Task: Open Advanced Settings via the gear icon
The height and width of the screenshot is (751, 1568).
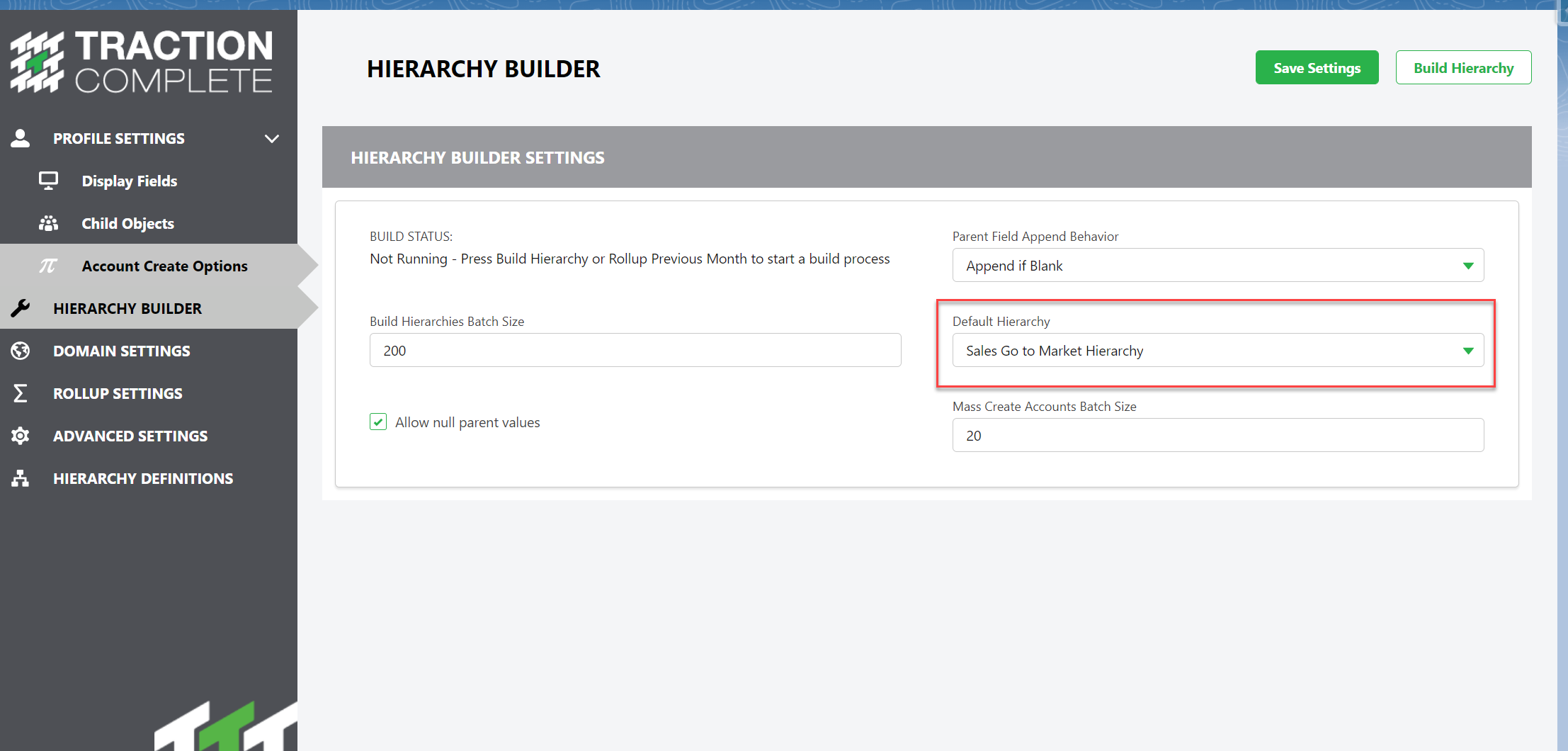Action: tap(21, 436)
